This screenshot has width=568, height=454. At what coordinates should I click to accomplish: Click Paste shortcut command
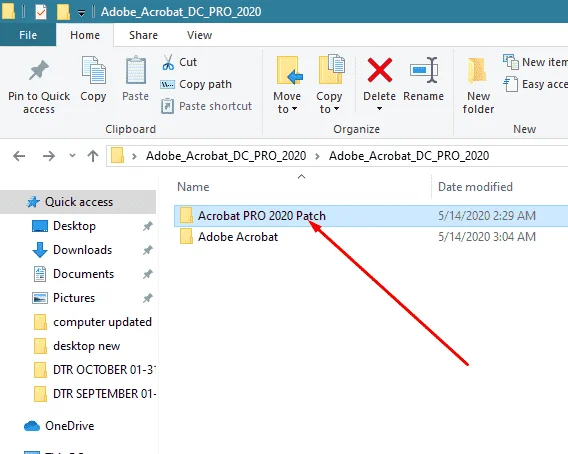206,106
